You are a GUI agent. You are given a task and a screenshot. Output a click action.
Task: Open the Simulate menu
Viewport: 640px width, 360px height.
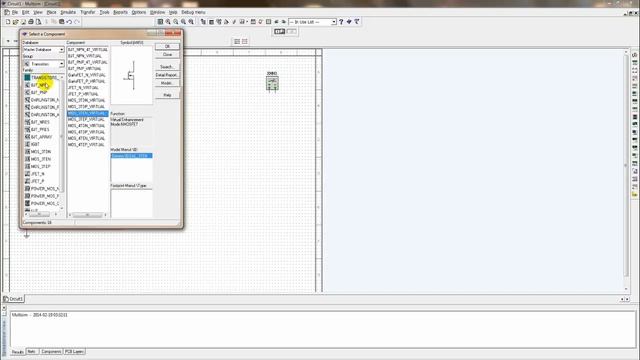pyautogui.click(x=68, y=13)
